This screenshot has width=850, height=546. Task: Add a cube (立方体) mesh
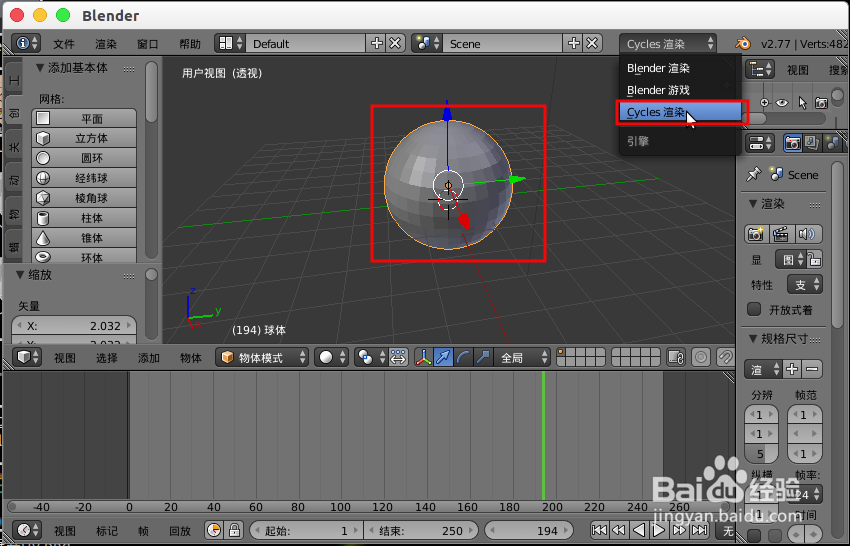click(x=84, y=138)
